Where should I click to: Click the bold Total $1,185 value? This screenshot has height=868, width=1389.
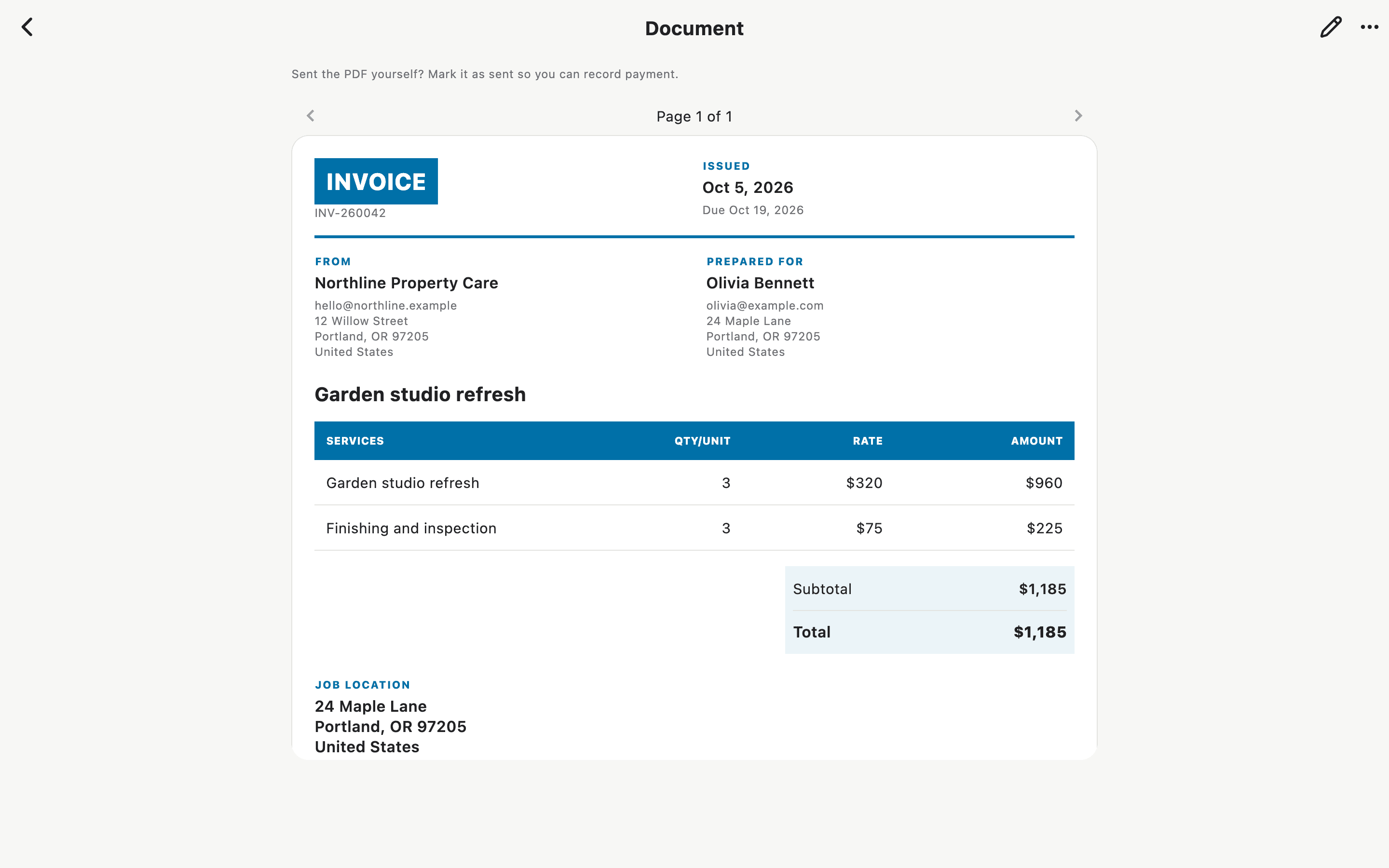coord(1039,632)
